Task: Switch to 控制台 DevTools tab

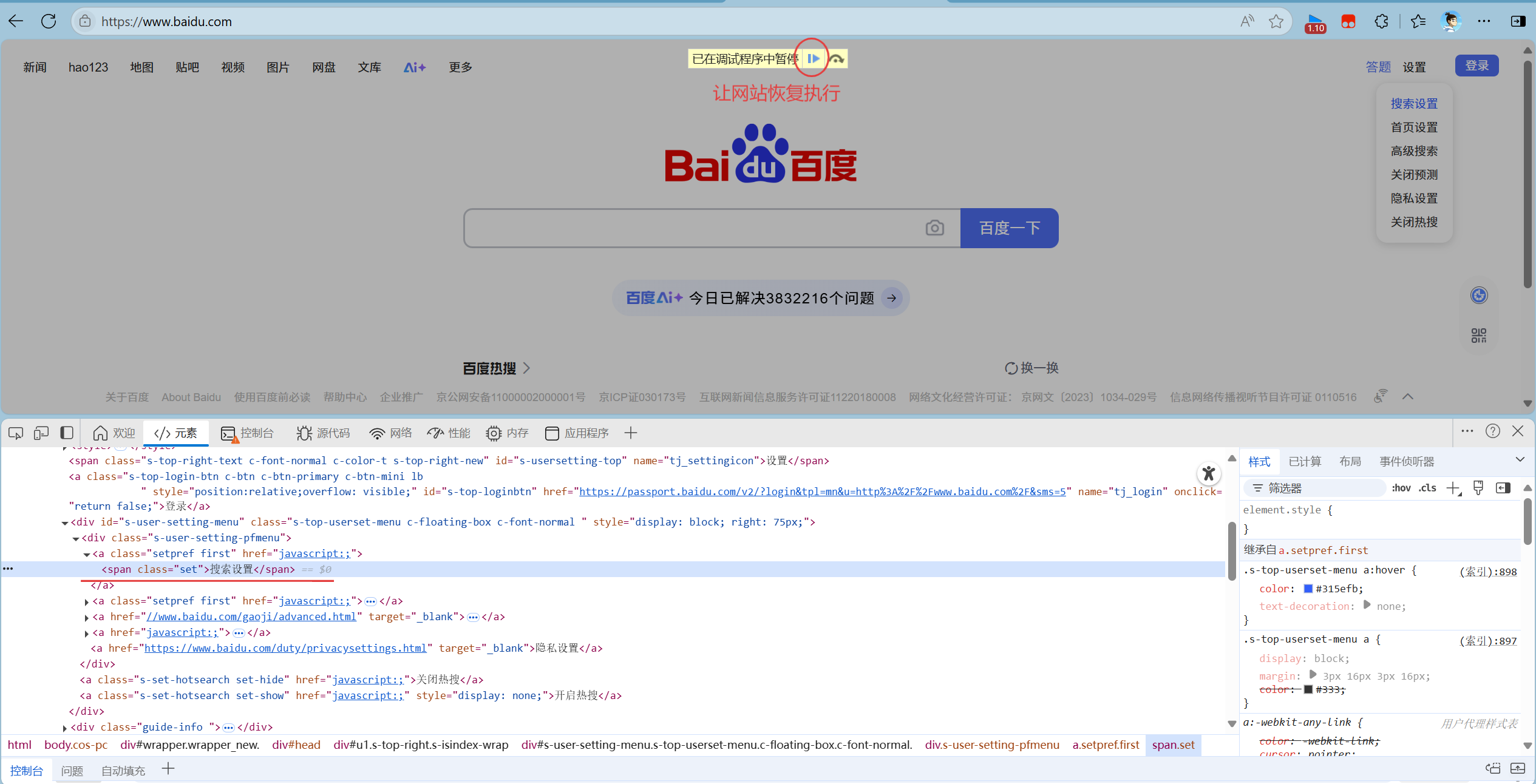Action: pos(247,433)
